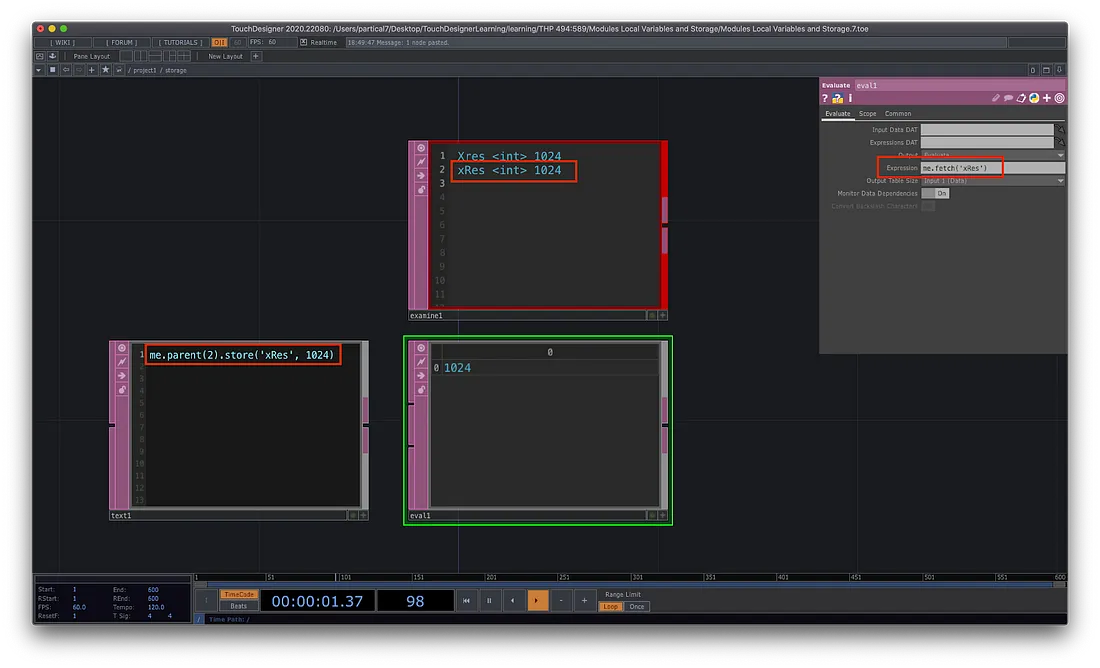
Task: Click the timeline marker at frame 301
Action: click(x=636, y=577)
